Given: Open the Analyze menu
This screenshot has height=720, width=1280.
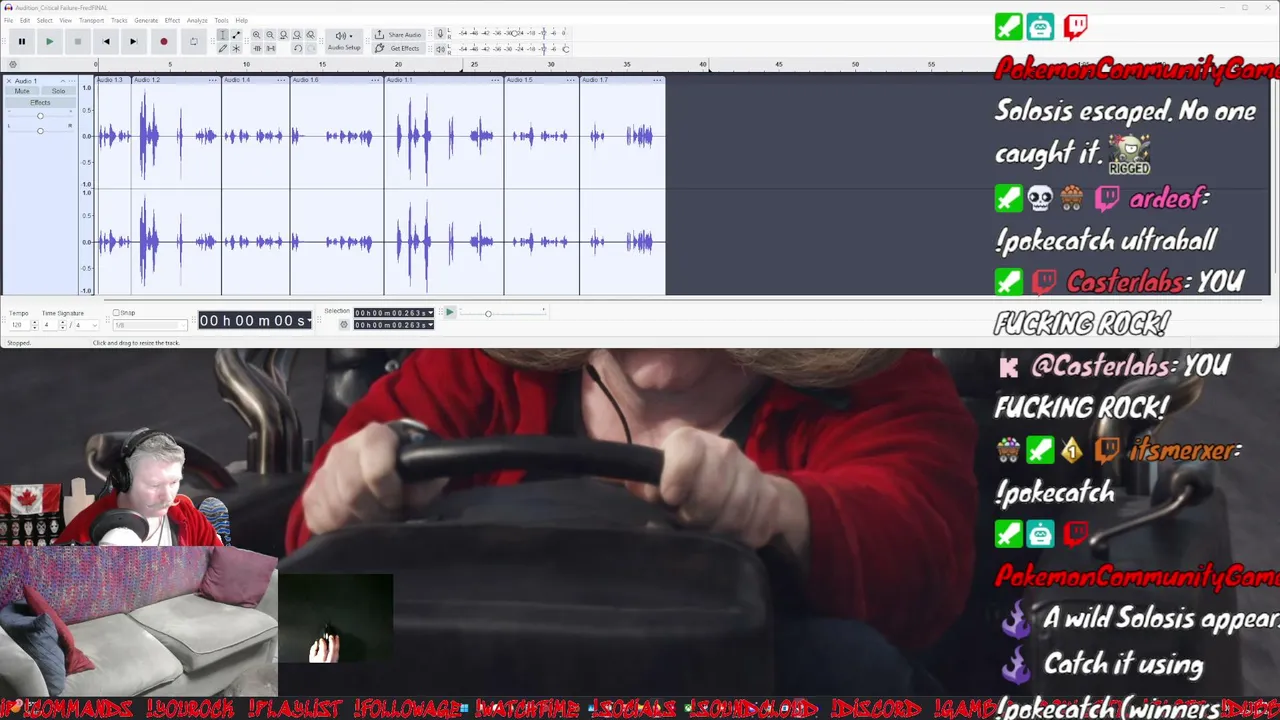Looking at the screenshot, I should click(197, 20).
